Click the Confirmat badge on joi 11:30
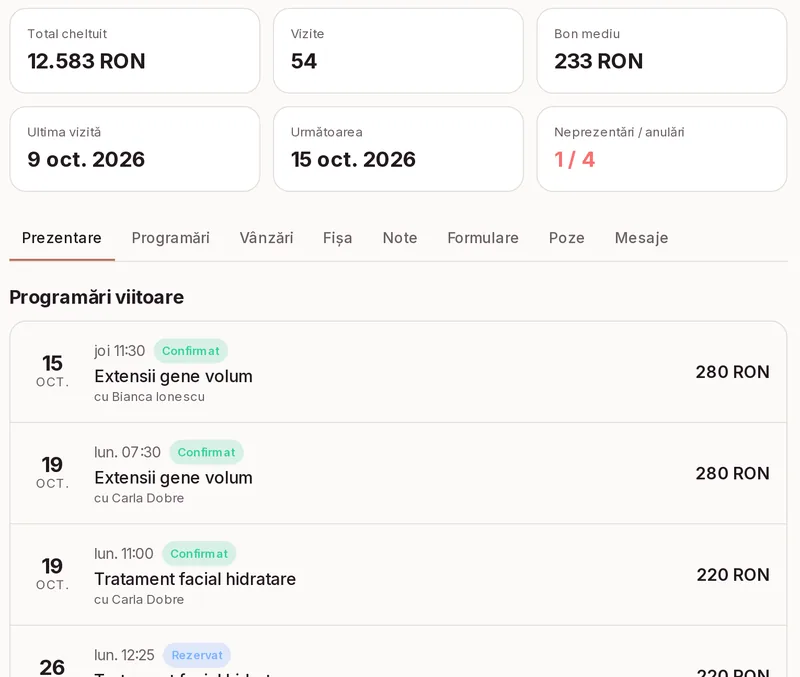The image size is (800, 677). (x=190, y=351)
